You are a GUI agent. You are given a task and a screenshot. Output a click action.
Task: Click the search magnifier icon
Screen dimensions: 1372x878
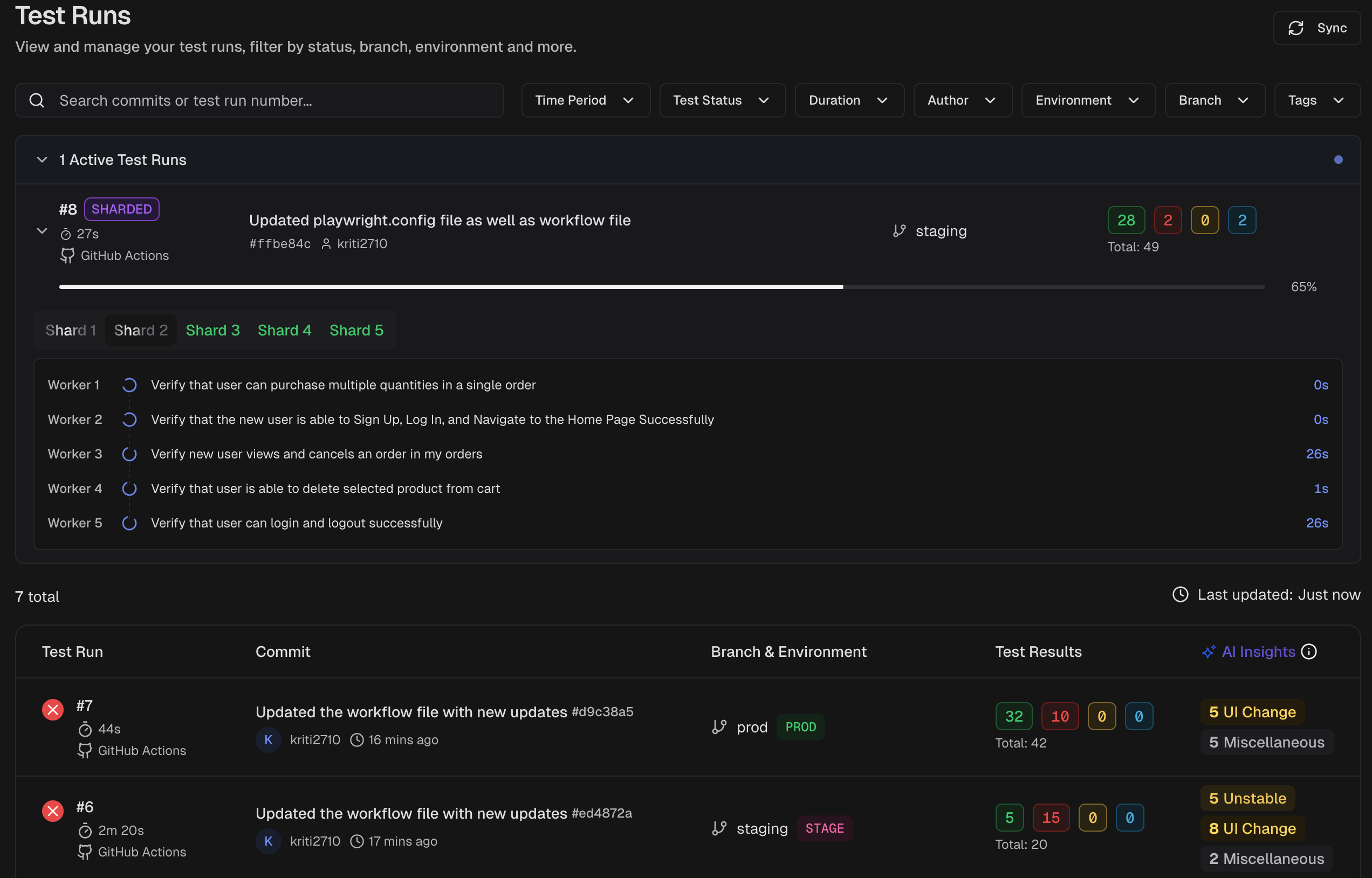point(37,100)
